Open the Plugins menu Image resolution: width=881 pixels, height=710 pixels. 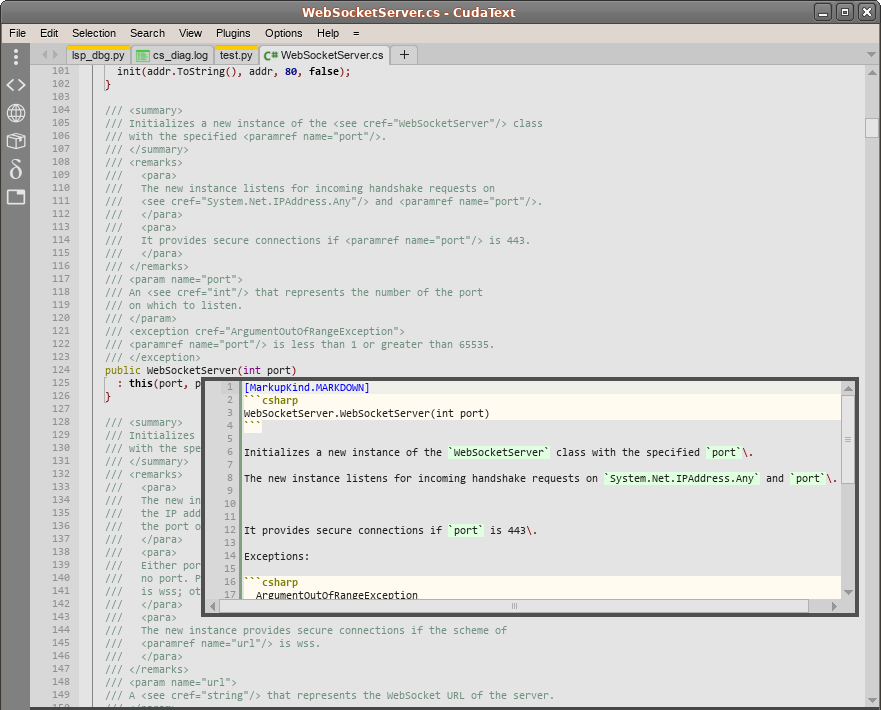[x=233, y=33]
